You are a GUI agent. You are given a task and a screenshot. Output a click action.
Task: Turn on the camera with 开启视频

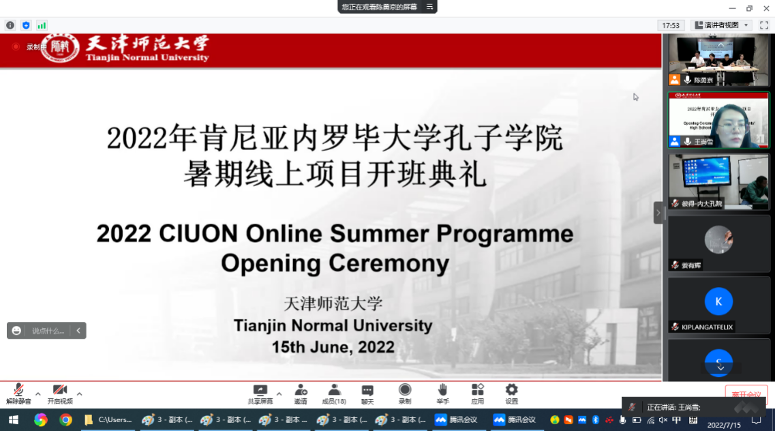pos(60,390)
